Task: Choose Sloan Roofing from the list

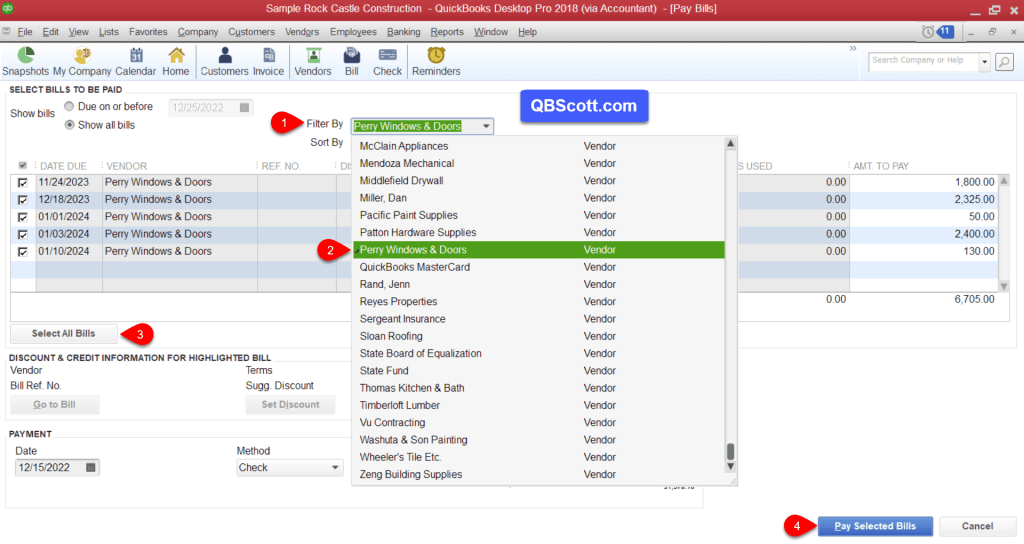Action: point(539,336)
